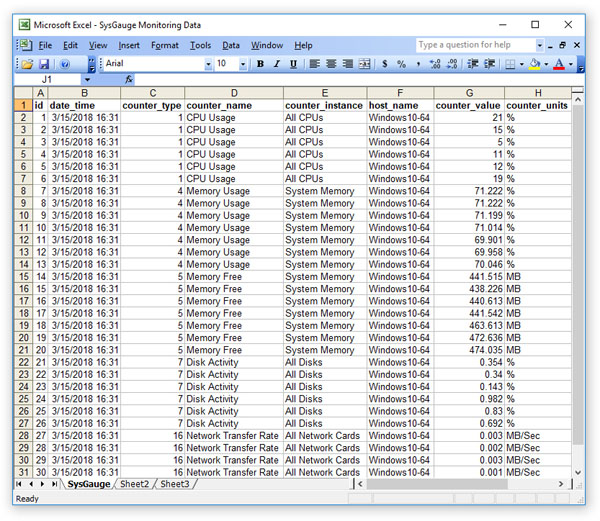The image size is (600, 521).
Task: Toggle underline formatting
Action: (x=293, y=64)
